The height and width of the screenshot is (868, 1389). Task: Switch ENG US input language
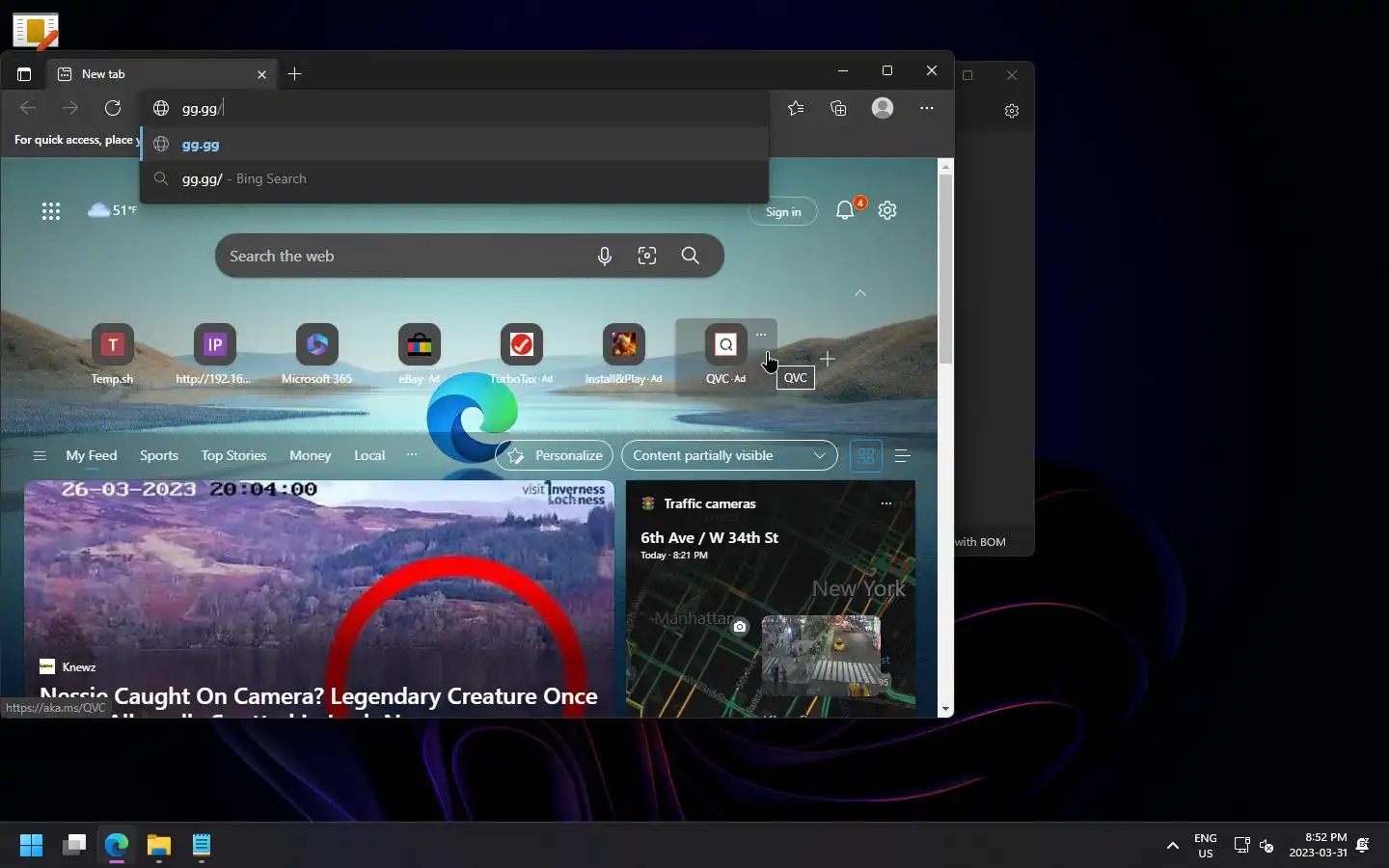(x=1206, y=846)
